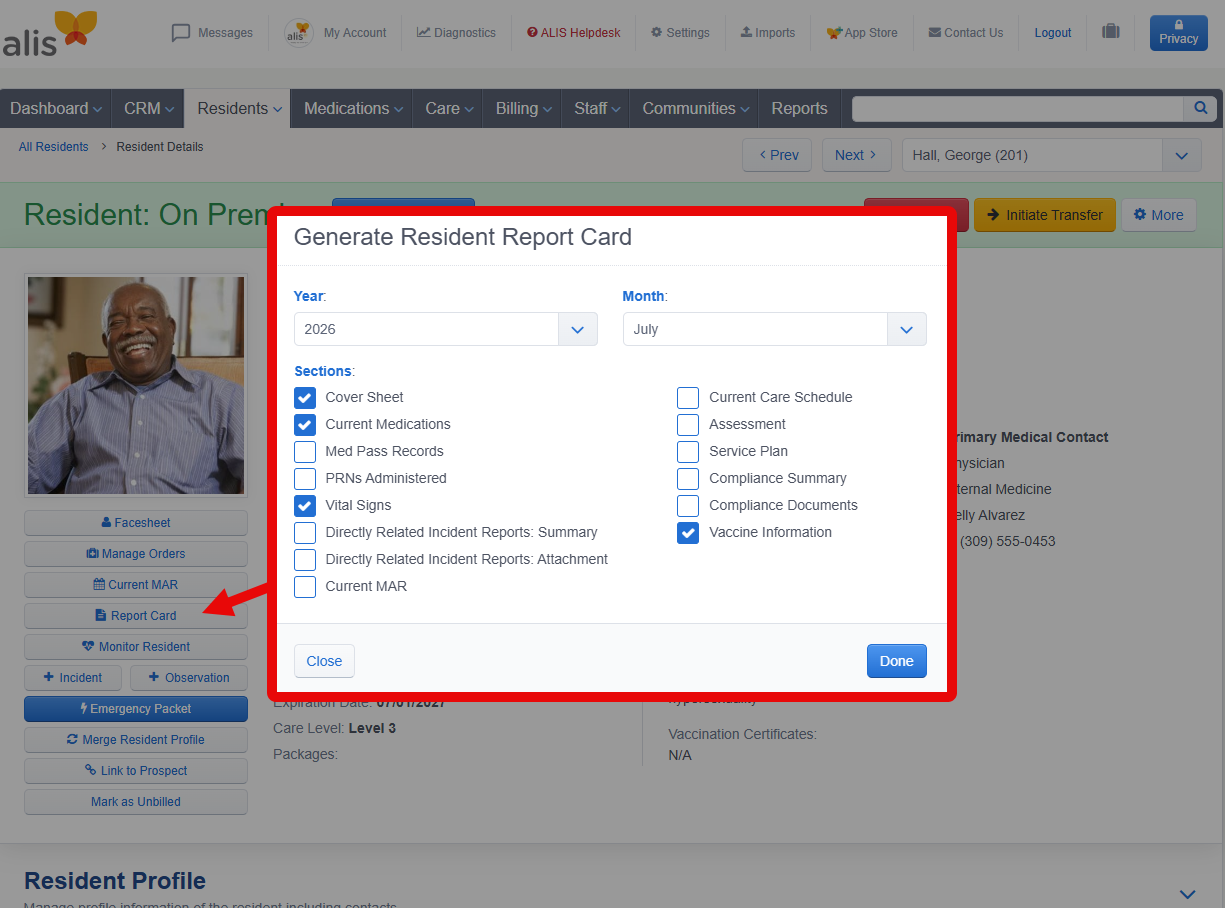The image size is (1225, 908).
Task: Open the Current MAR sidebar button
Action: [x=136, y=585]
